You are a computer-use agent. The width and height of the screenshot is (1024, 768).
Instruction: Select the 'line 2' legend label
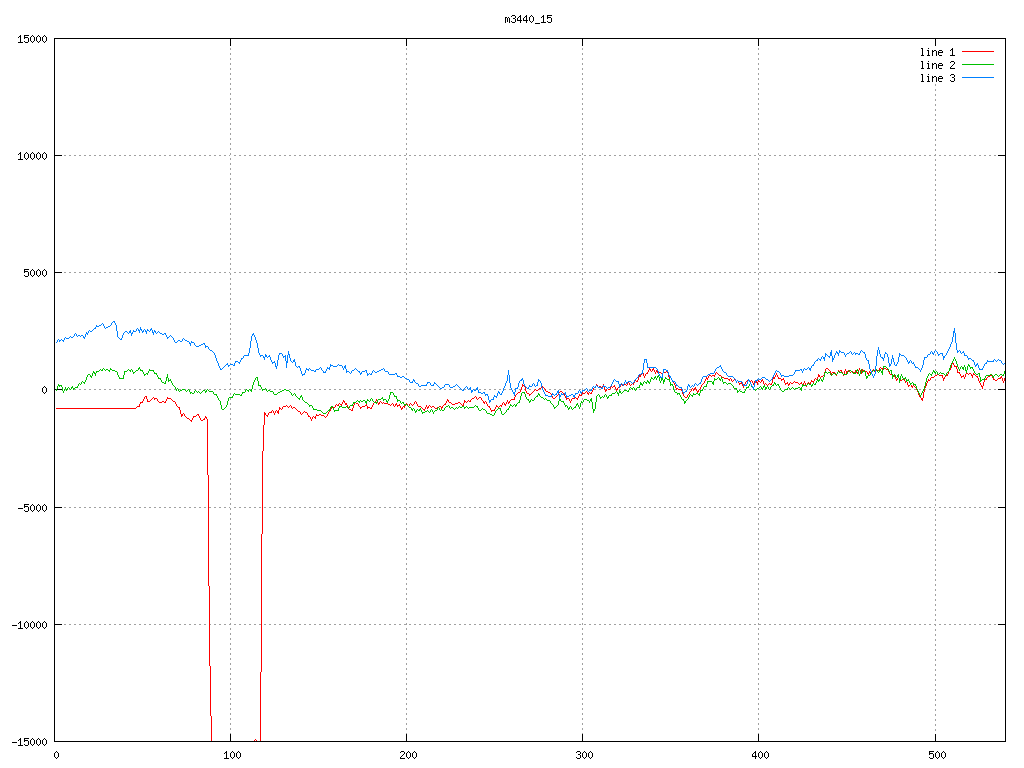tap(937, 64)
